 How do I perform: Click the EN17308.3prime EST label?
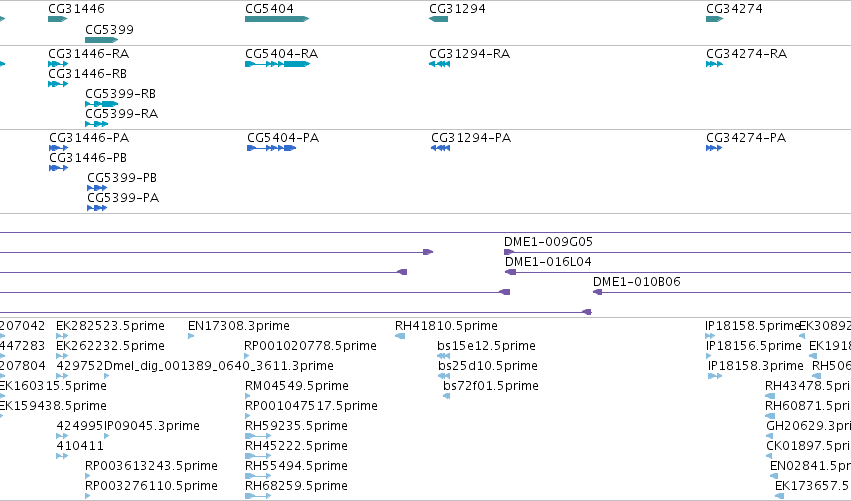[x=239, y=326]
